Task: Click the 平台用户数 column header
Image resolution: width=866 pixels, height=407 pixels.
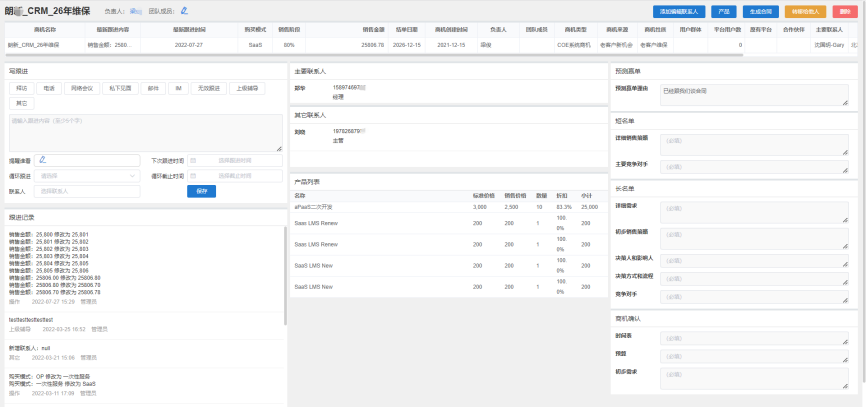Action: 726,30
